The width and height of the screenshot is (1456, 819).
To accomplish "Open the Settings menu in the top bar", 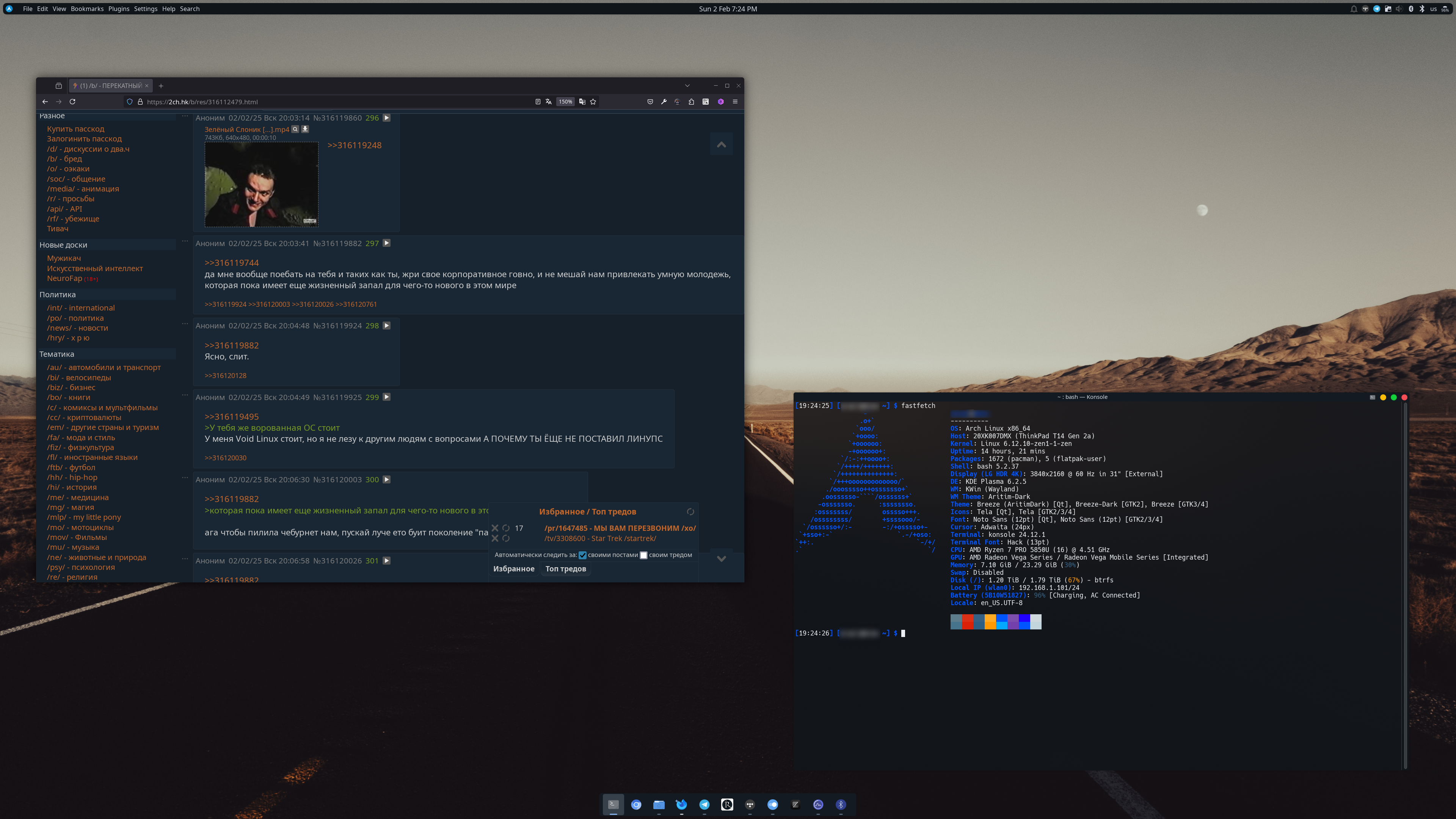I will click(146, 8).
